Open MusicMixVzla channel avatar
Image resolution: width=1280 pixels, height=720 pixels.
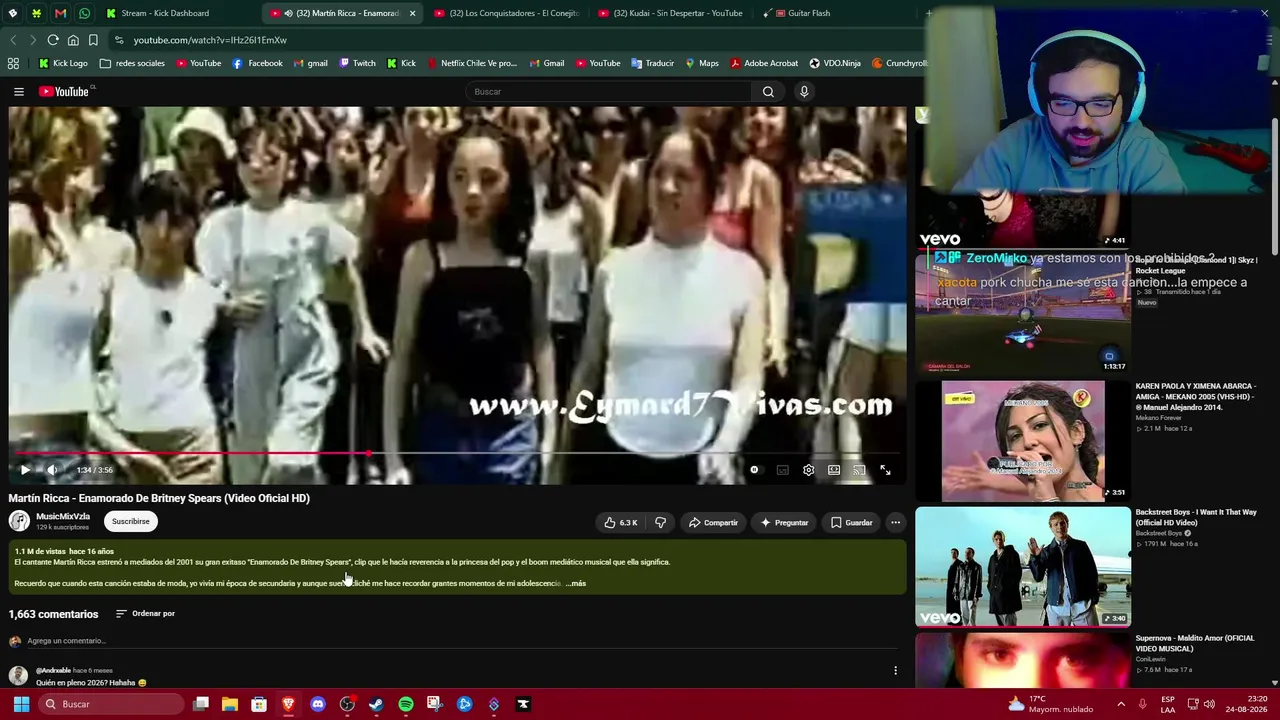tap(19, 521)
